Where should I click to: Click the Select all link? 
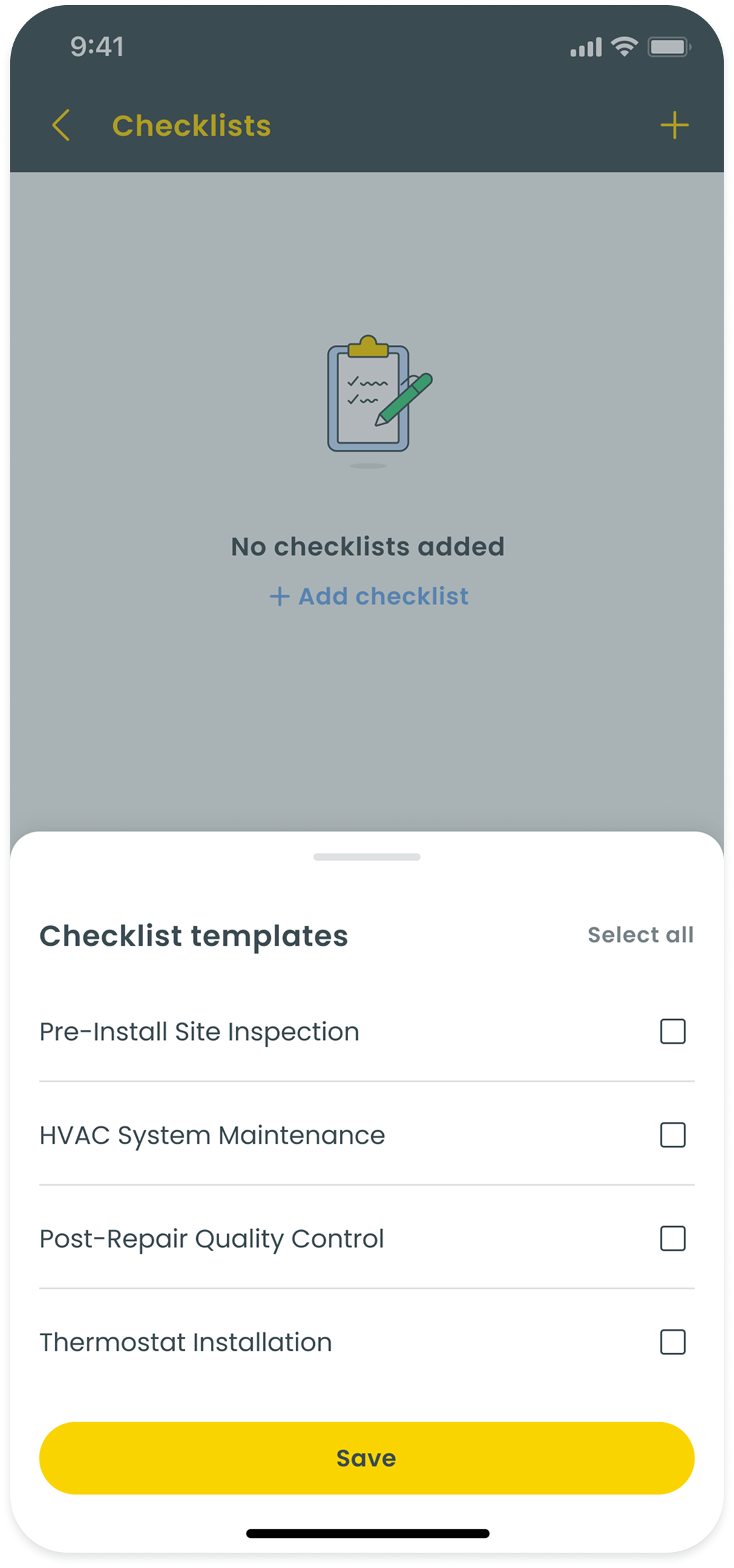pos(640,935)
